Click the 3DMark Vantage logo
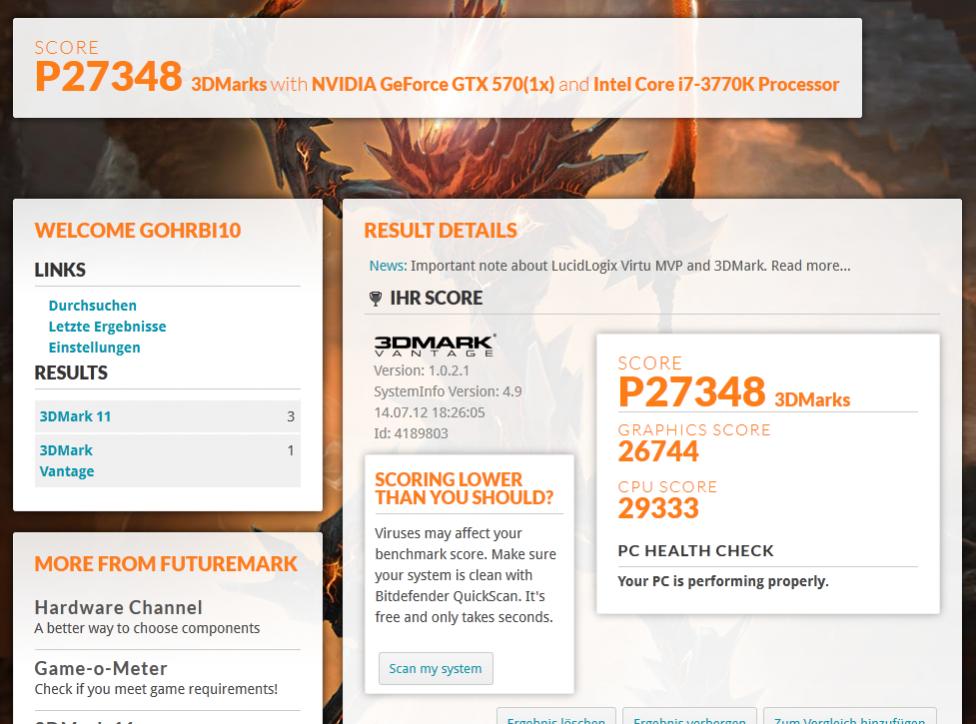This screenshot has width=976, height=724. 434,345
